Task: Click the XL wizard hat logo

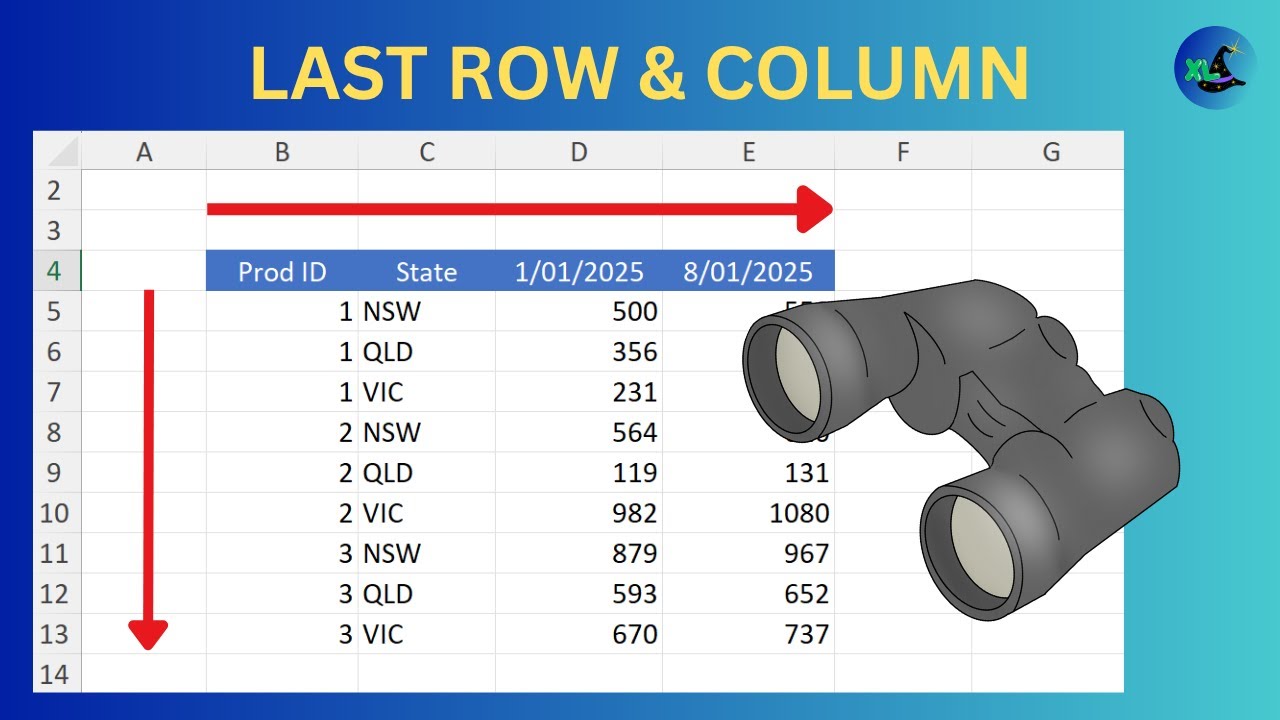Action: click(1215, 68)
